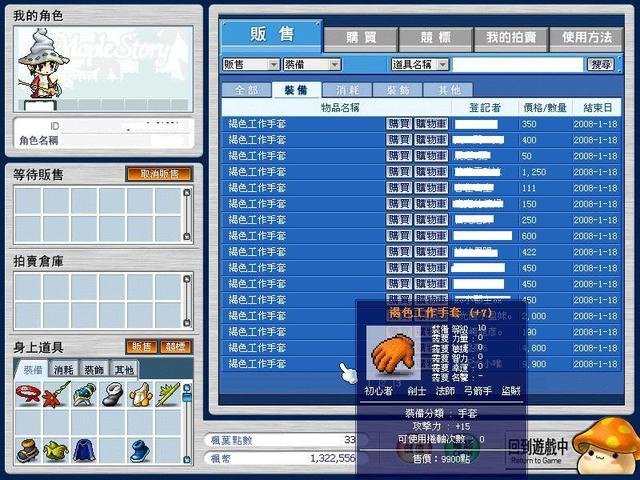This screenshot has height=480, width=640.
Task: Filter listings by 其他 tab in list
Action: point(449,90)
